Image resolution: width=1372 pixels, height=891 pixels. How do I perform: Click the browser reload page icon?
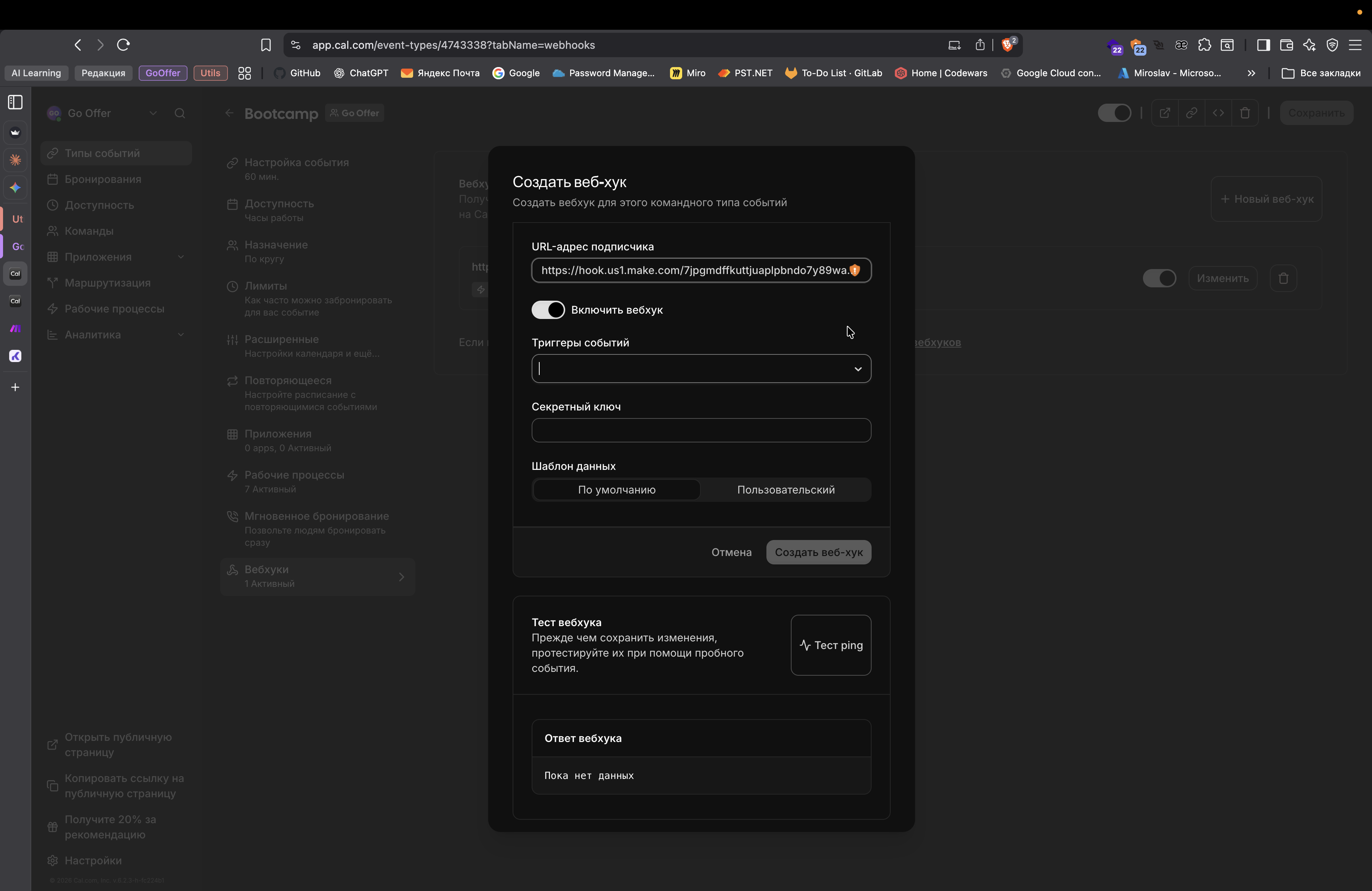tap(123, 45)
